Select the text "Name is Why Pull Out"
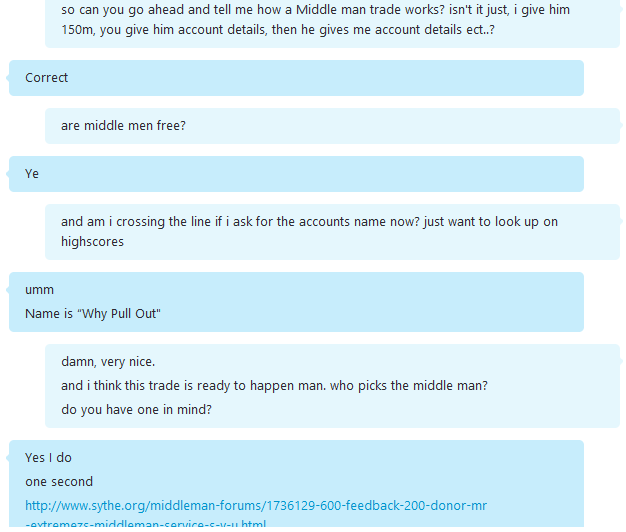626x532 pixels. click(x=93, y=314)
